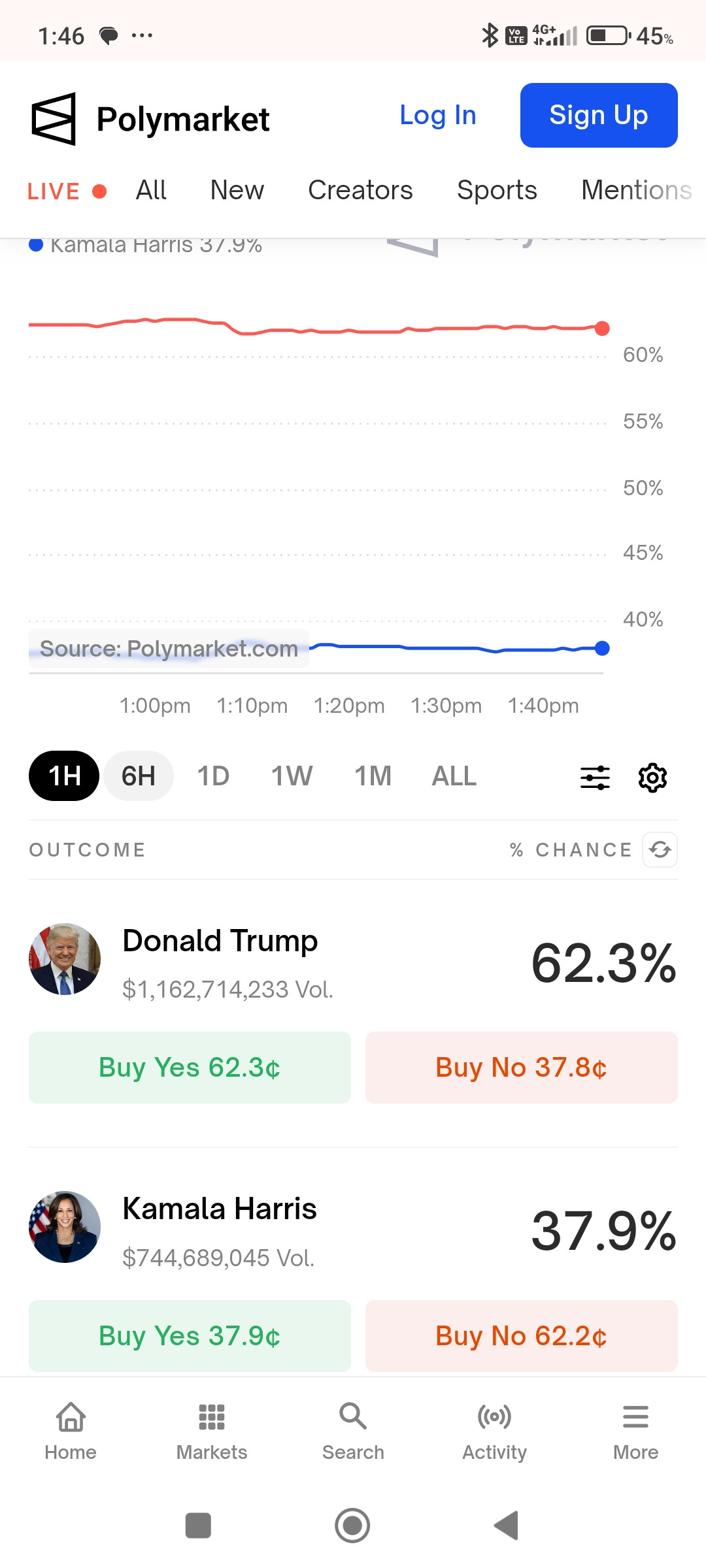Tap the refresh icon beside % Chance
The width and height of the screenshot is (706, 1568).
[x=660, y=849]
